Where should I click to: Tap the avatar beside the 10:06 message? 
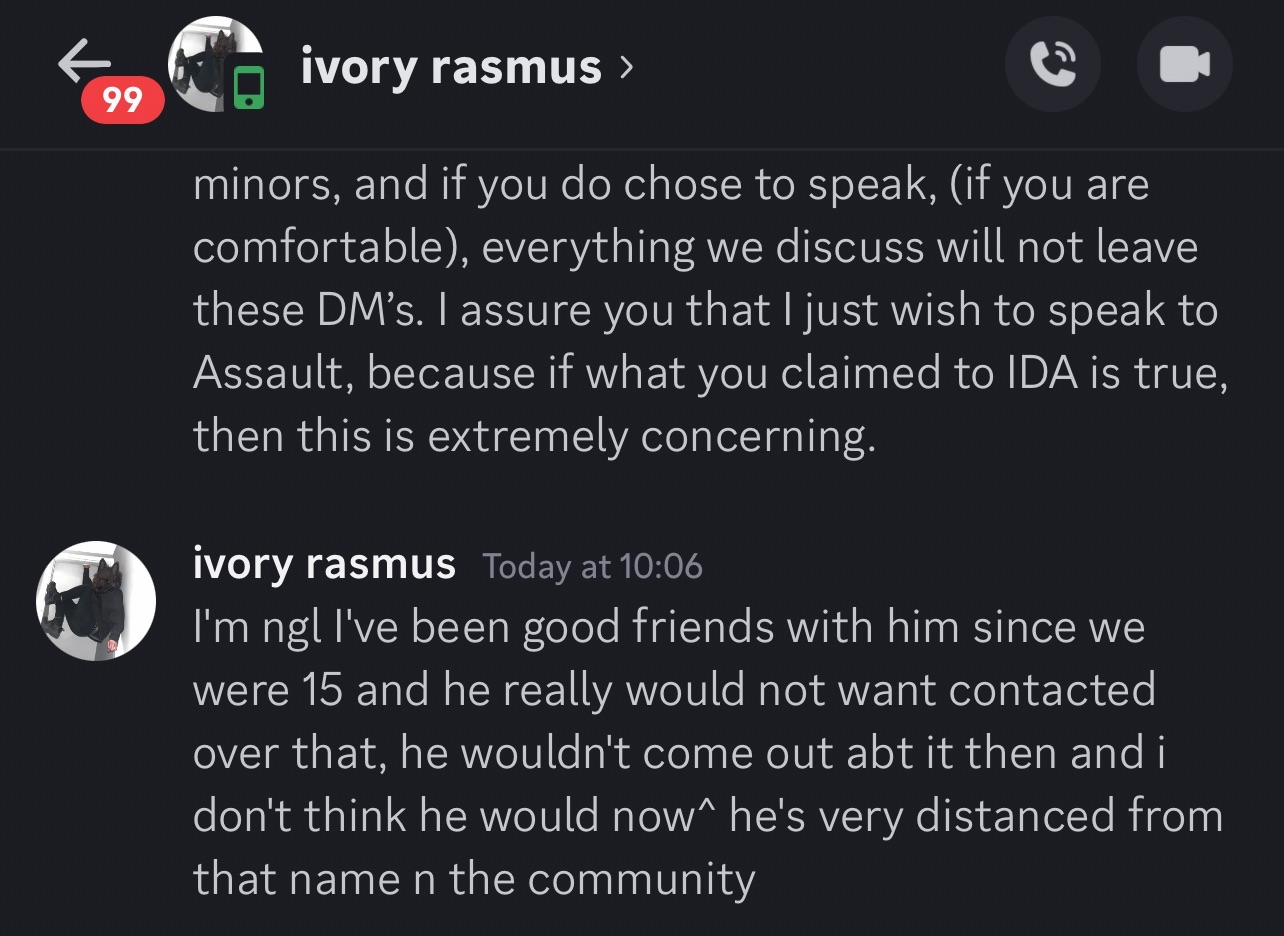96,601
